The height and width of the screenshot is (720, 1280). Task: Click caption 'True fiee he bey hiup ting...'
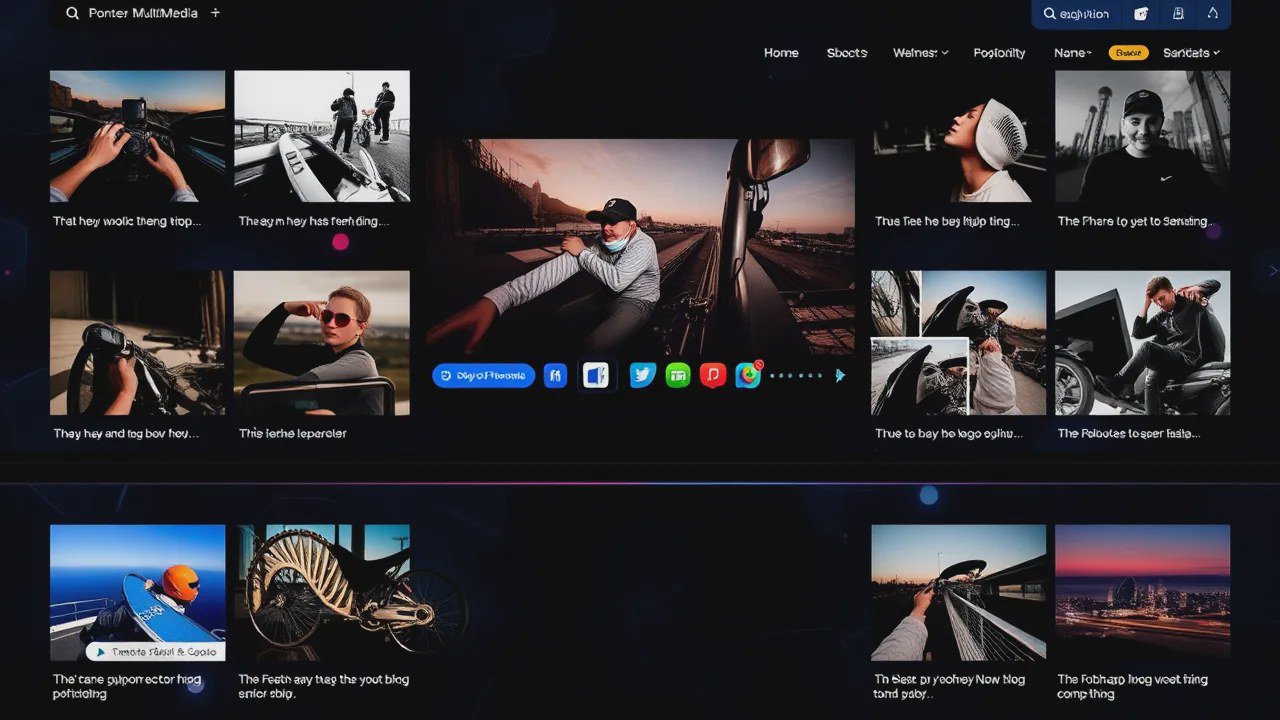[x=947, y=221]
